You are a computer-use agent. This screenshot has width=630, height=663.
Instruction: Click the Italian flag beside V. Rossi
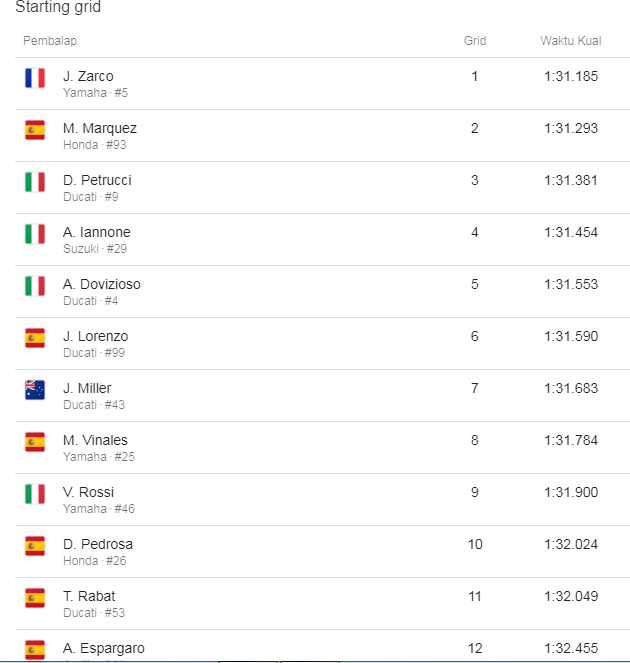(35, 494)
